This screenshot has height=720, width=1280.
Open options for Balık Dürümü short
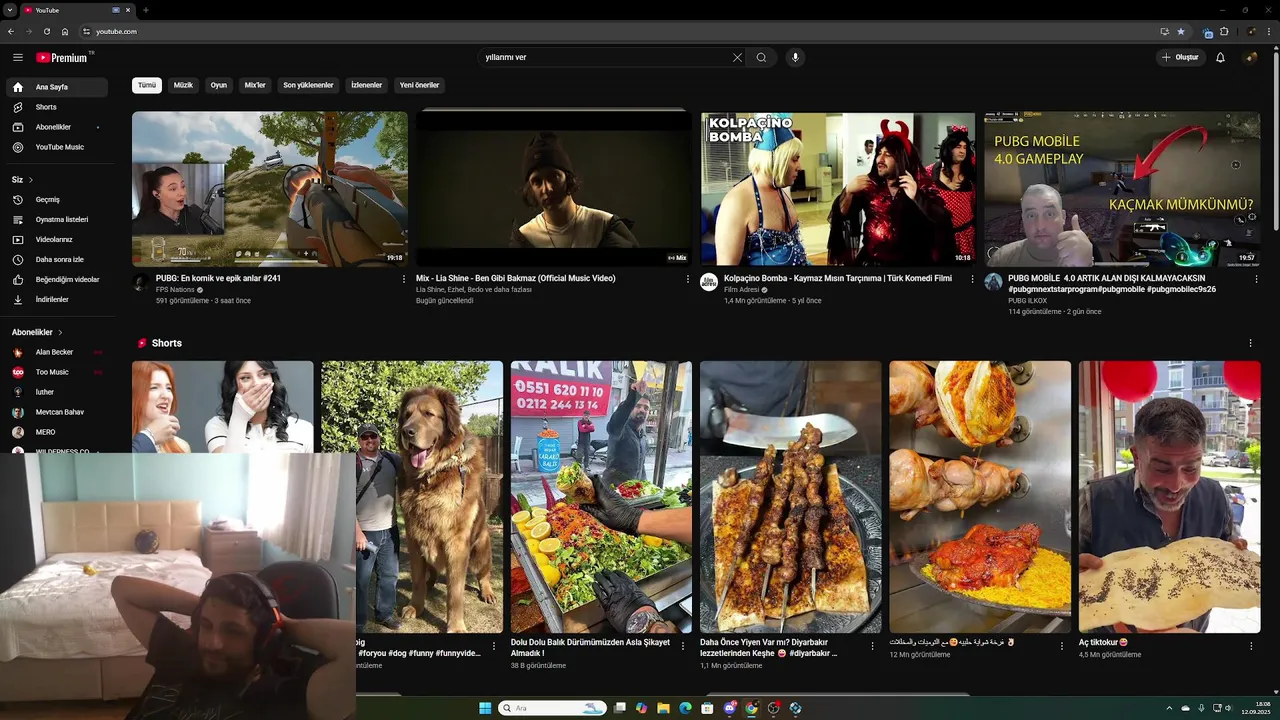tap(683, 646)
